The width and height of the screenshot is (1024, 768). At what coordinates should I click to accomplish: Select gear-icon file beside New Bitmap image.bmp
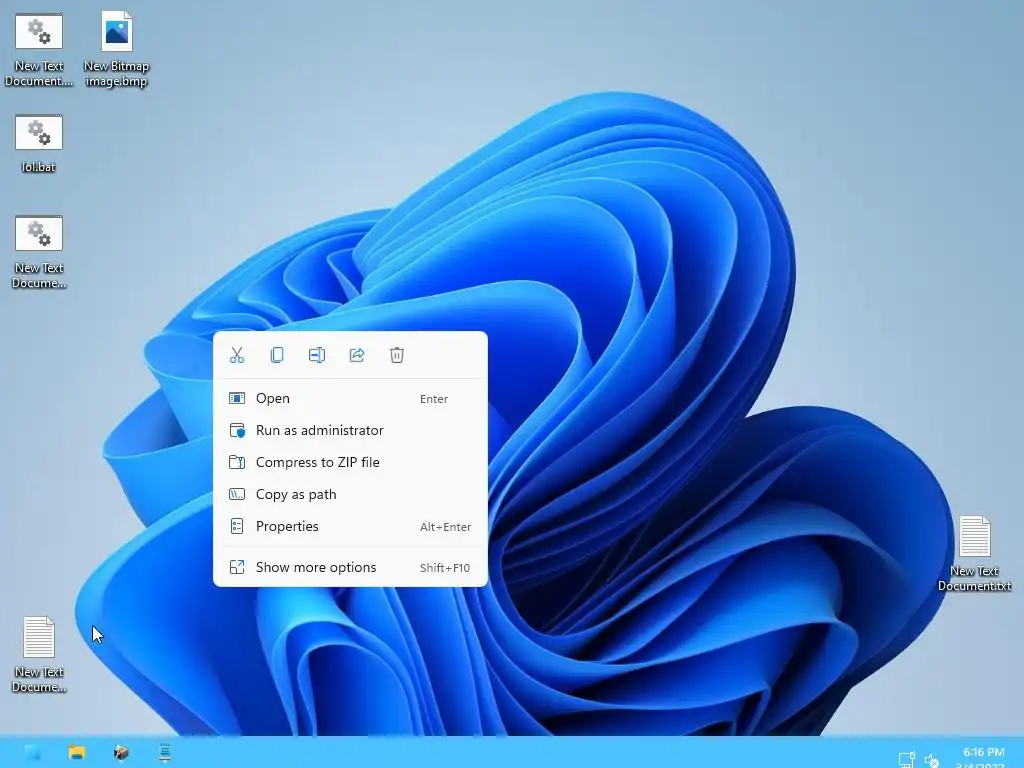click(39, 50)
